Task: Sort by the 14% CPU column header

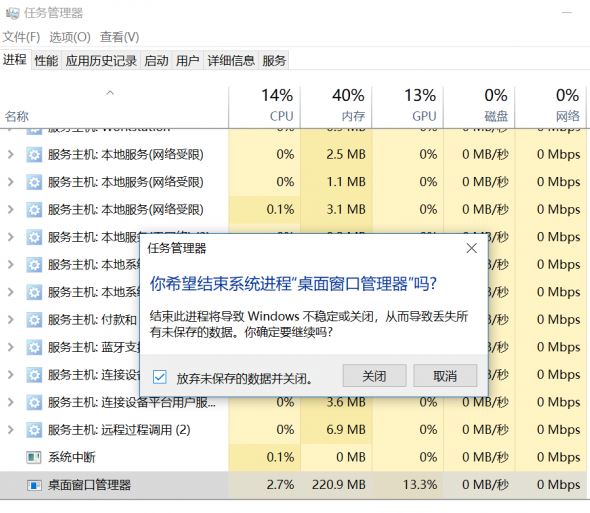Action: [264, 108]
